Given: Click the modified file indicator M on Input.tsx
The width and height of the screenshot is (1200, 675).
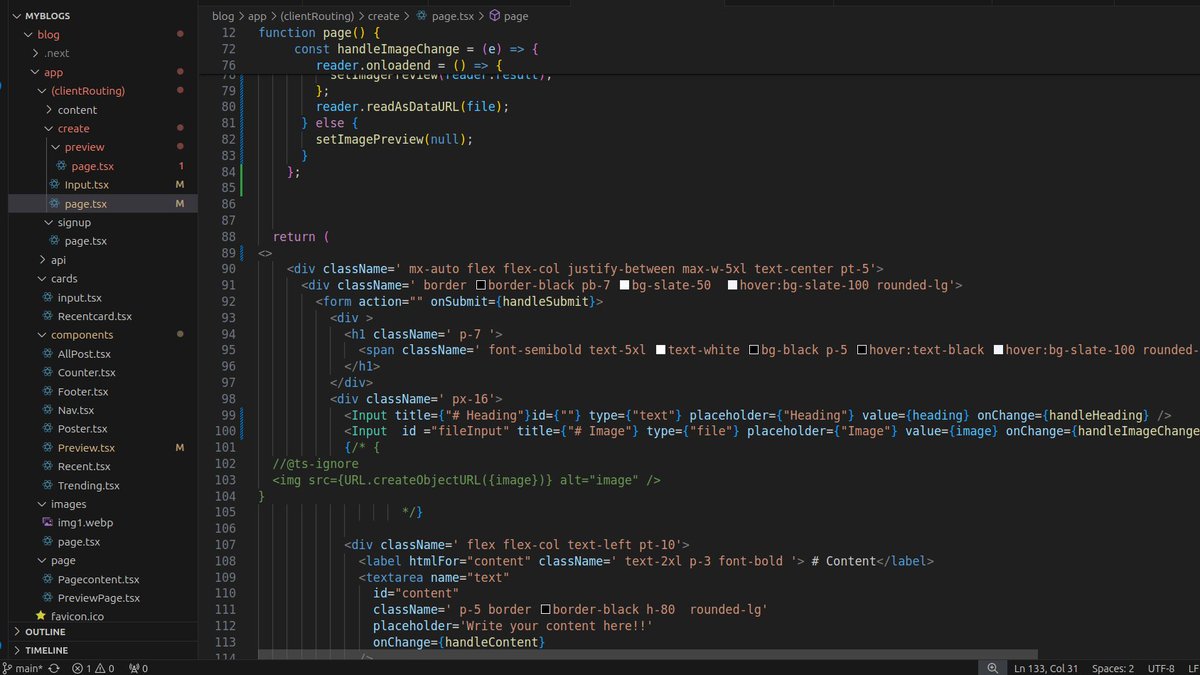Looking at the screenshot, I should pos(182,184).
